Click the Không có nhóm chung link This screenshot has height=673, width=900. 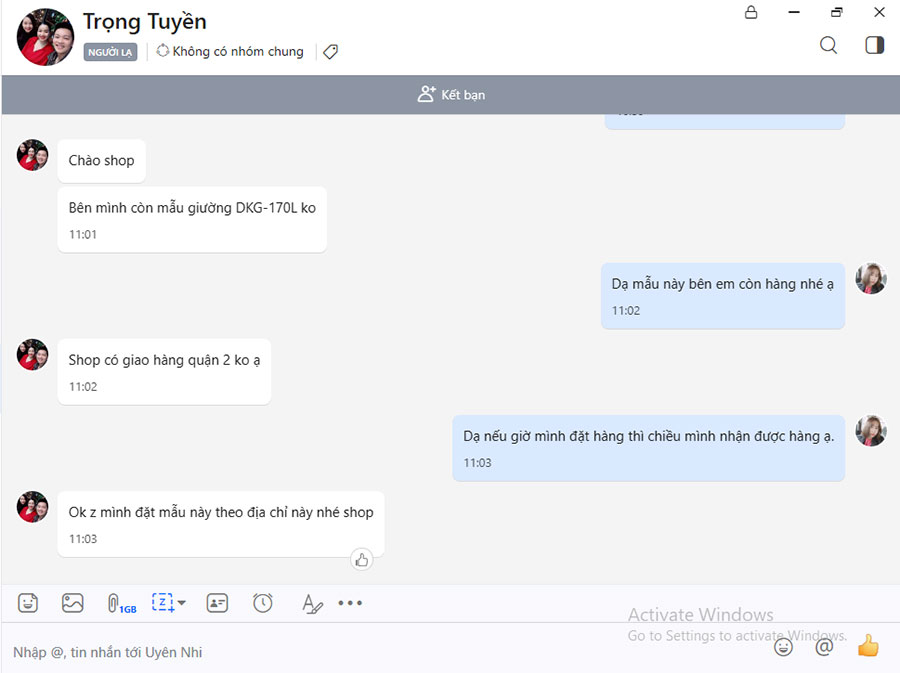click(x=230, y=51)
